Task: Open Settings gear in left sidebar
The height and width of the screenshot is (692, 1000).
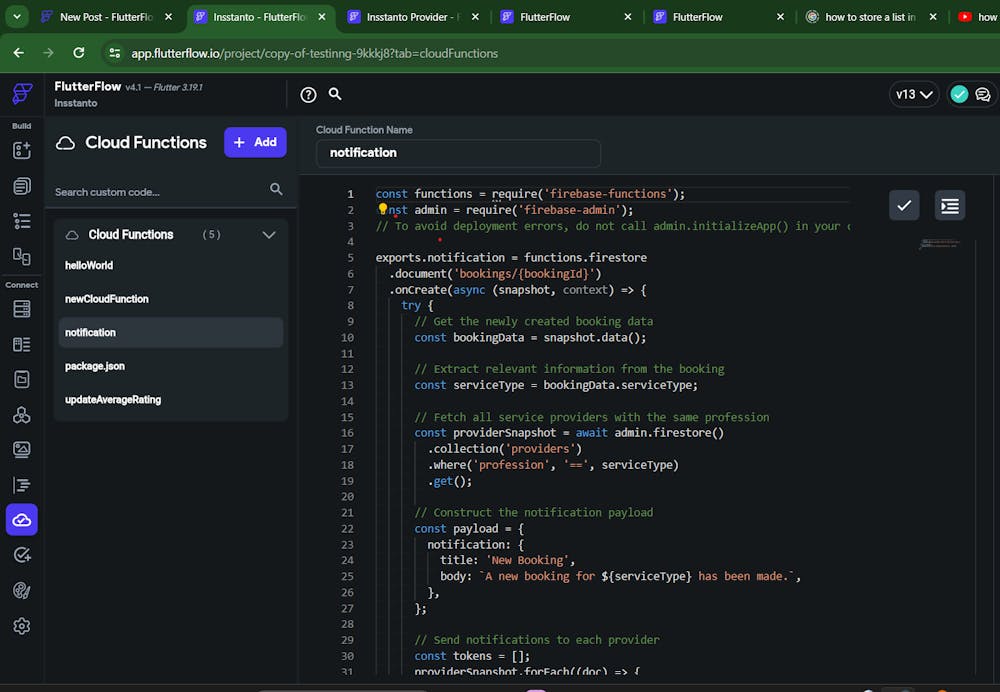Action: tap(21, 626)
